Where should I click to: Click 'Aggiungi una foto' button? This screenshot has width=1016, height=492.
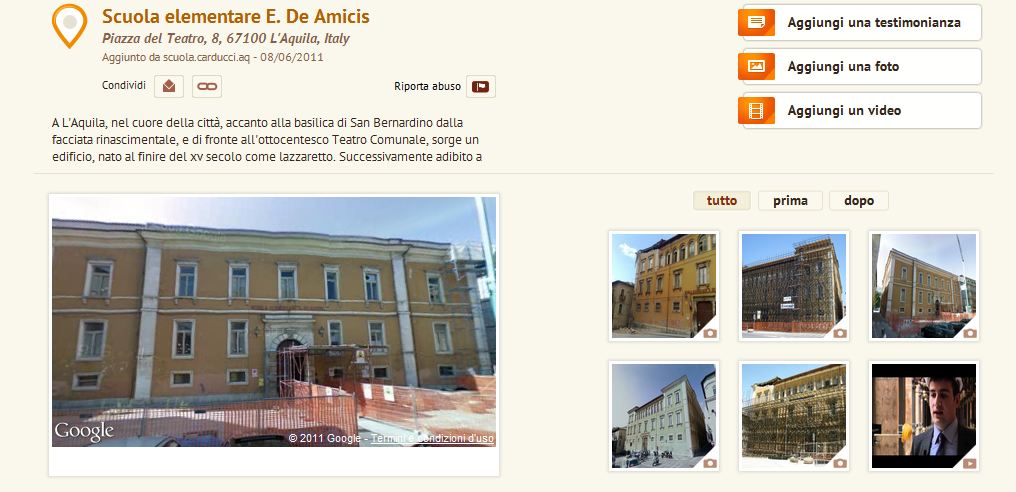coord(862,66)
